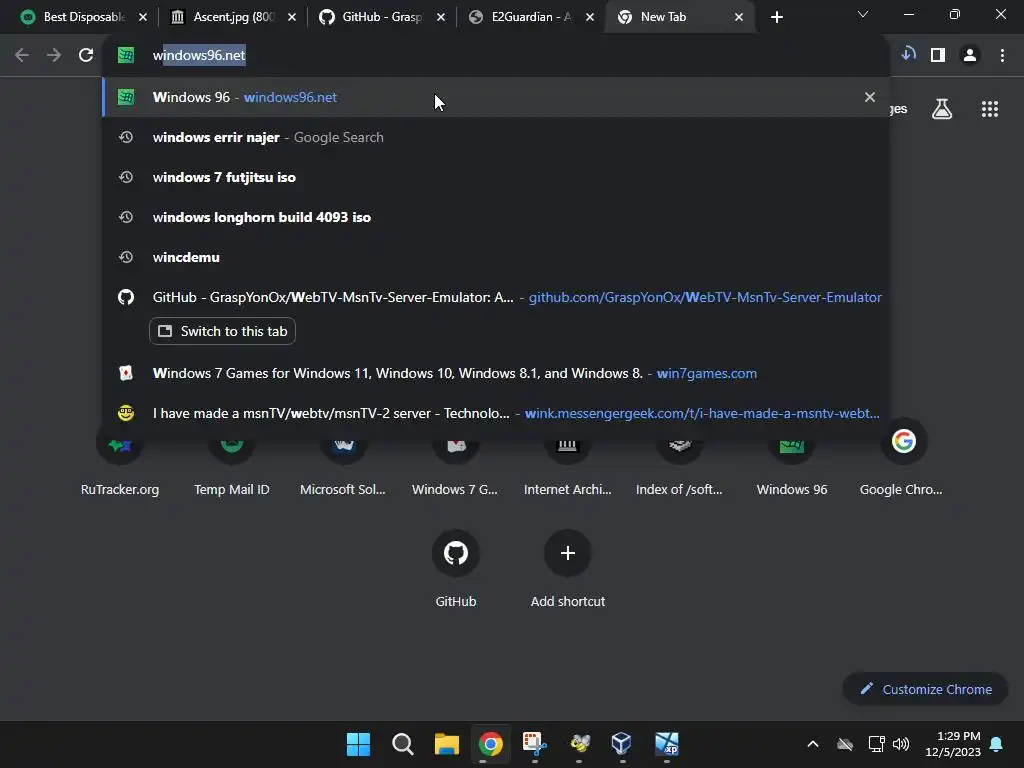This screenshot has height=768, width=1024.
Task: Open the tab search dropdown chevron
Action: [863, 14]
